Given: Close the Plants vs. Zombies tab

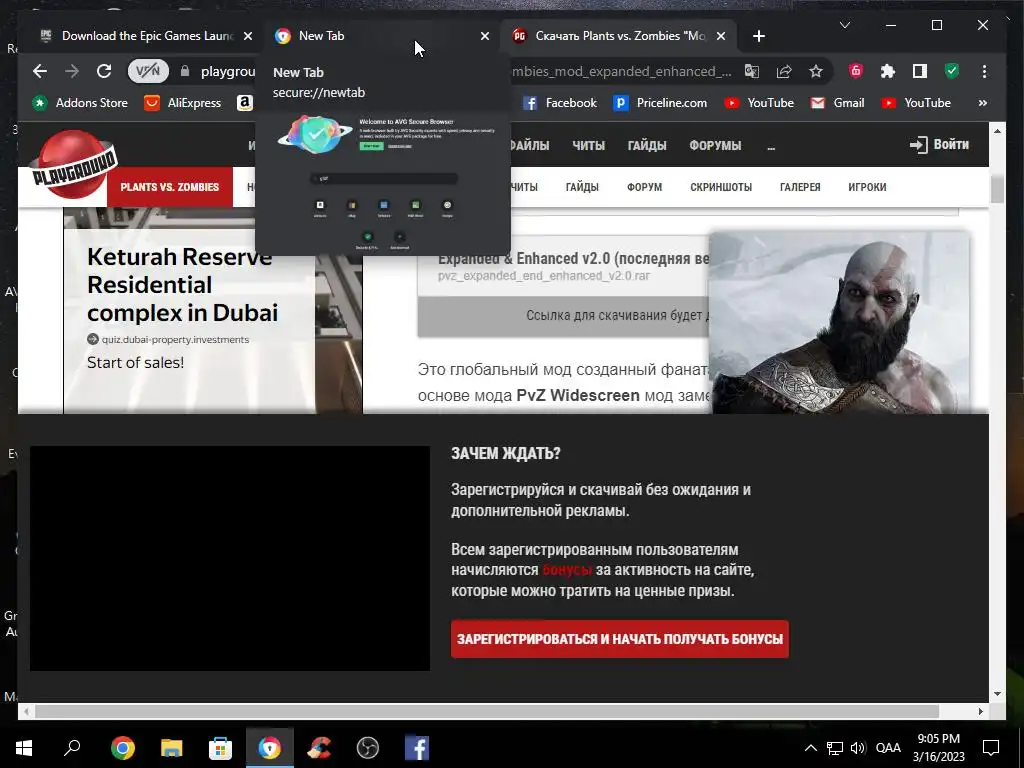Looking at the screenshot, I should [721, 36].
